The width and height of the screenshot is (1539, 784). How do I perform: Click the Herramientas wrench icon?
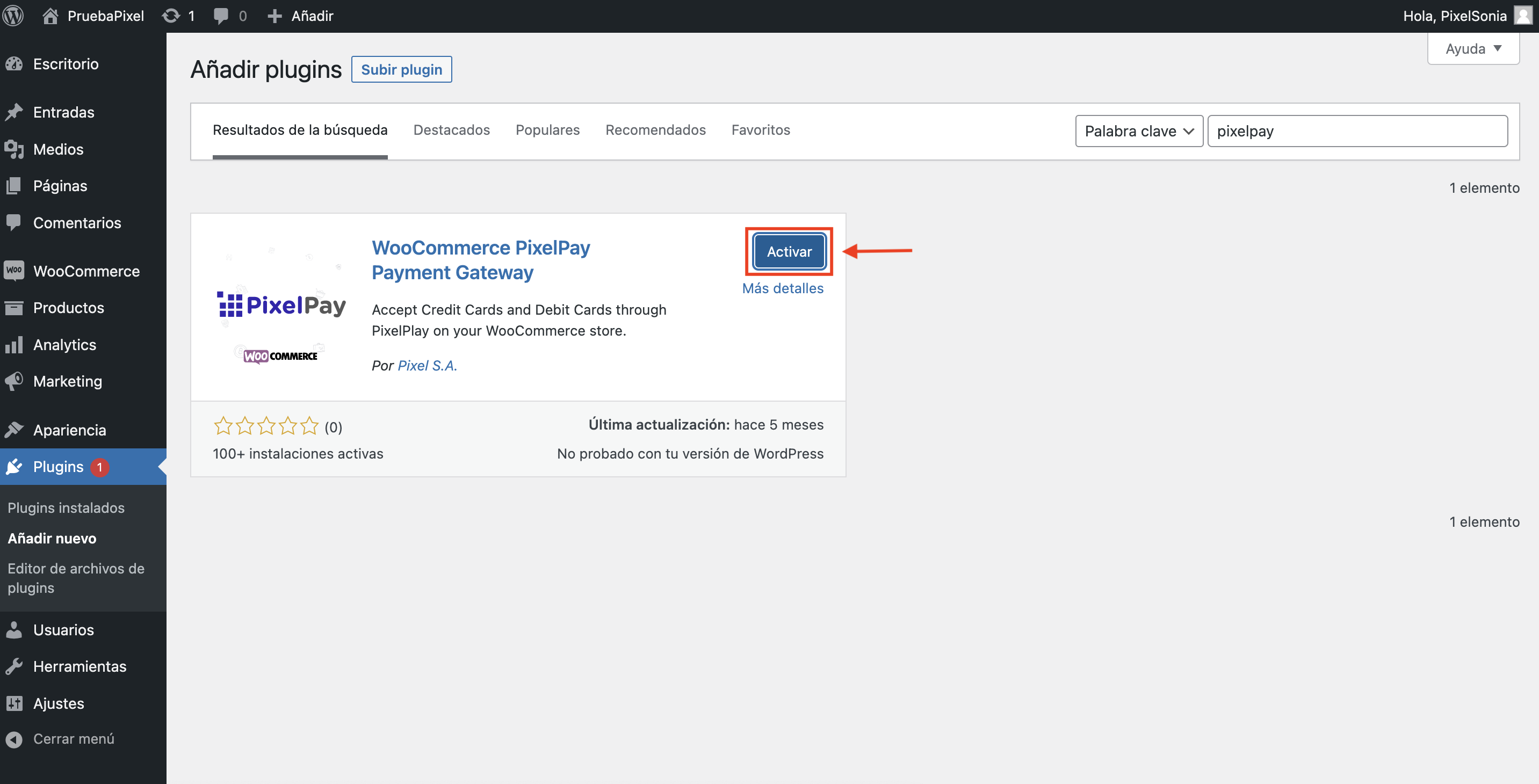[x=14, y=666]
